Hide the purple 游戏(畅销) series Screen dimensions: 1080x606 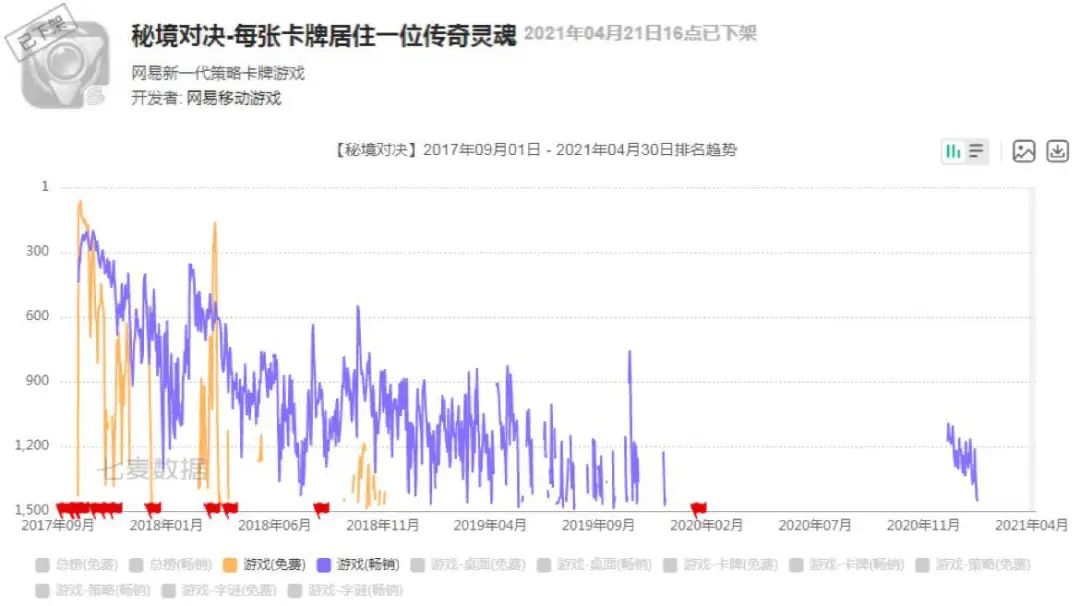tap(358, 565)
